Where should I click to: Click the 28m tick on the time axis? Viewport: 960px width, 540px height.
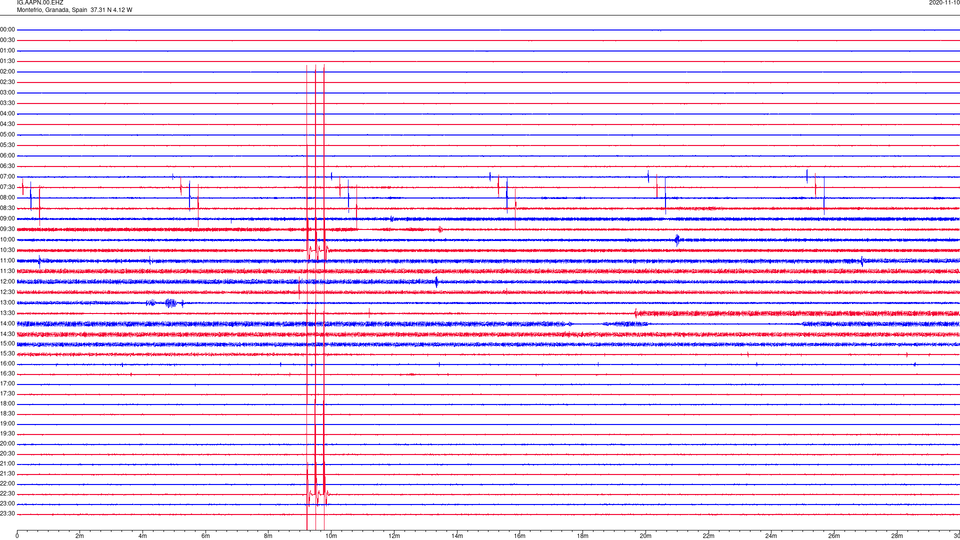pos(897,536)
